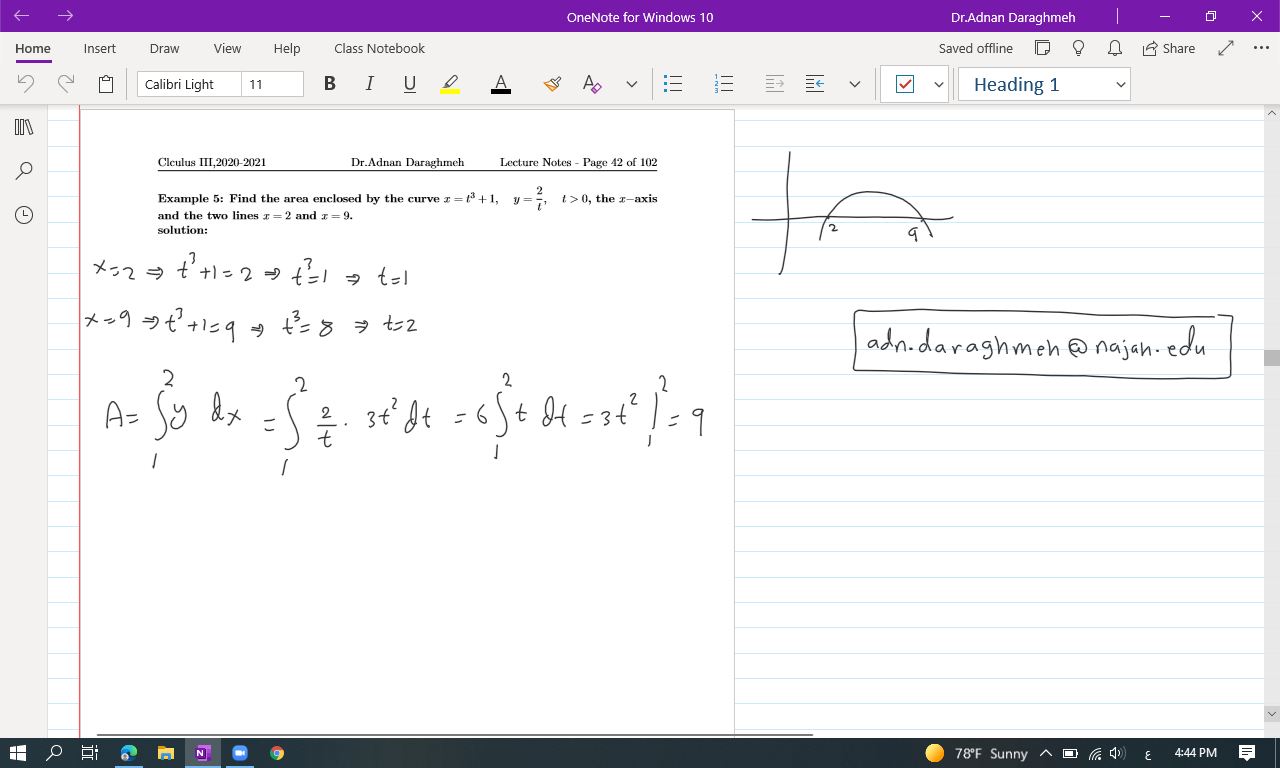Expand more paragraph options chevron

[854, 84]
